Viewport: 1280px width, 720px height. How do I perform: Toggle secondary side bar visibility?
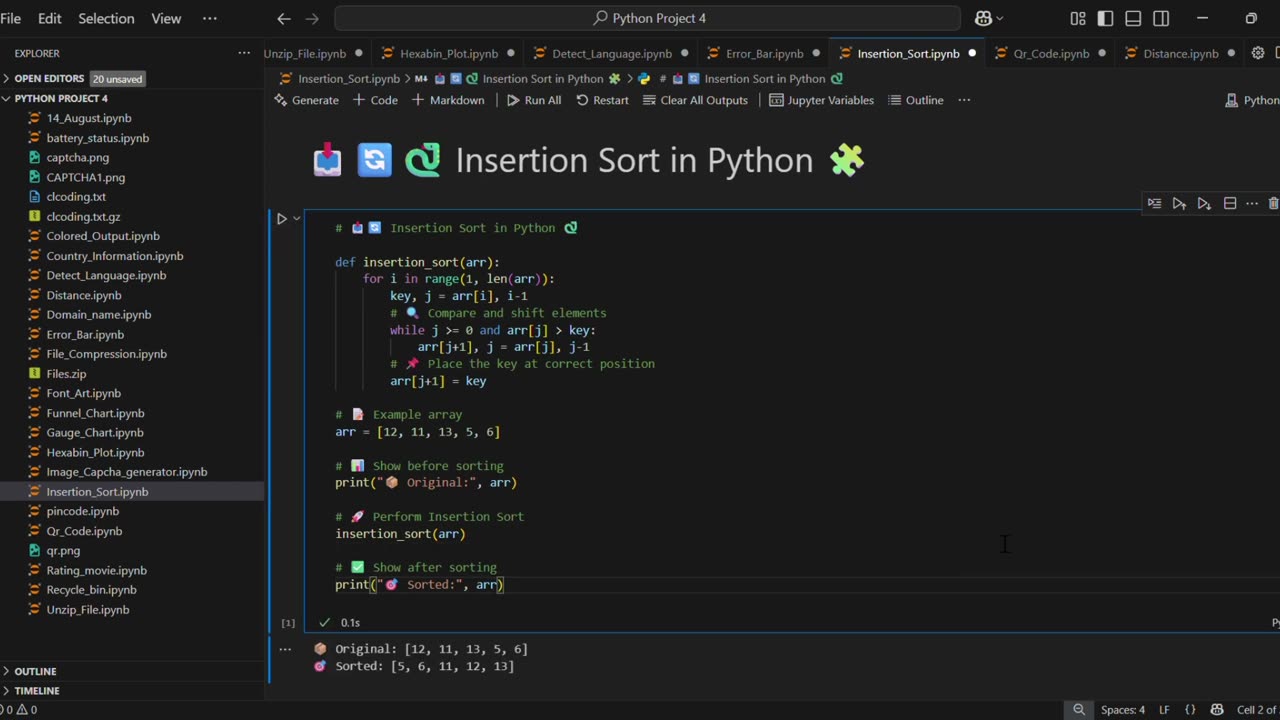1161,18
